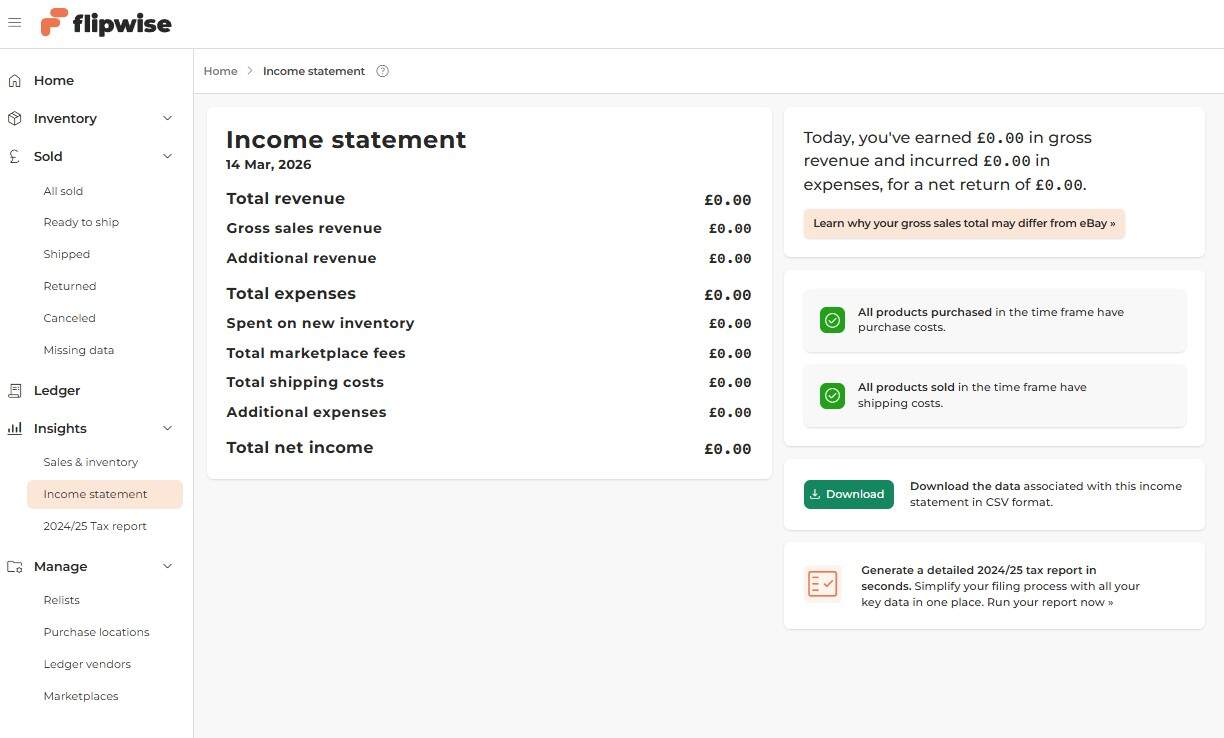
Task: Navigate to Home via the breadcrumb
Action: coord(220,71)
